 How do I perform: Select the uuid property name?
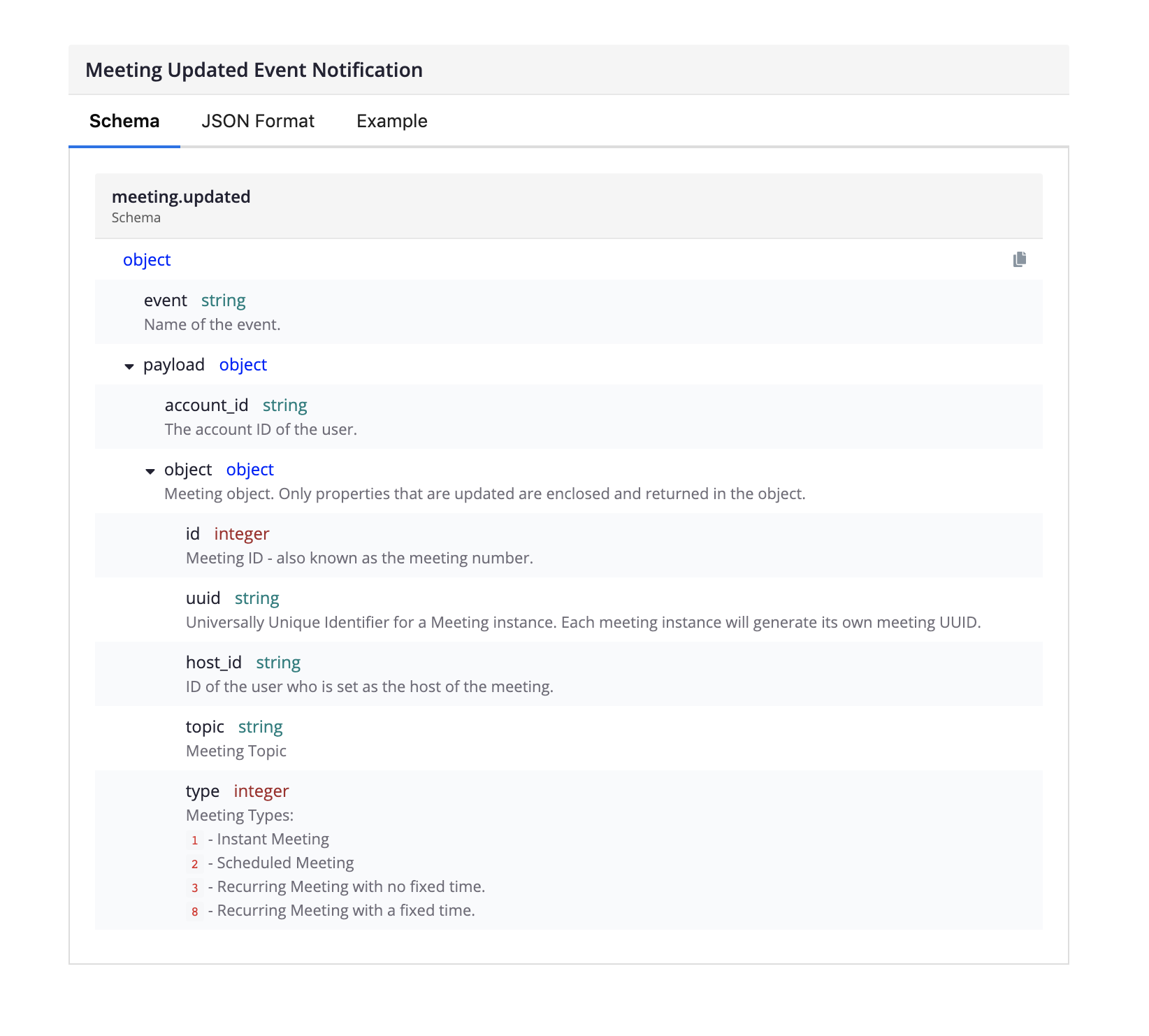click(203, 598)
